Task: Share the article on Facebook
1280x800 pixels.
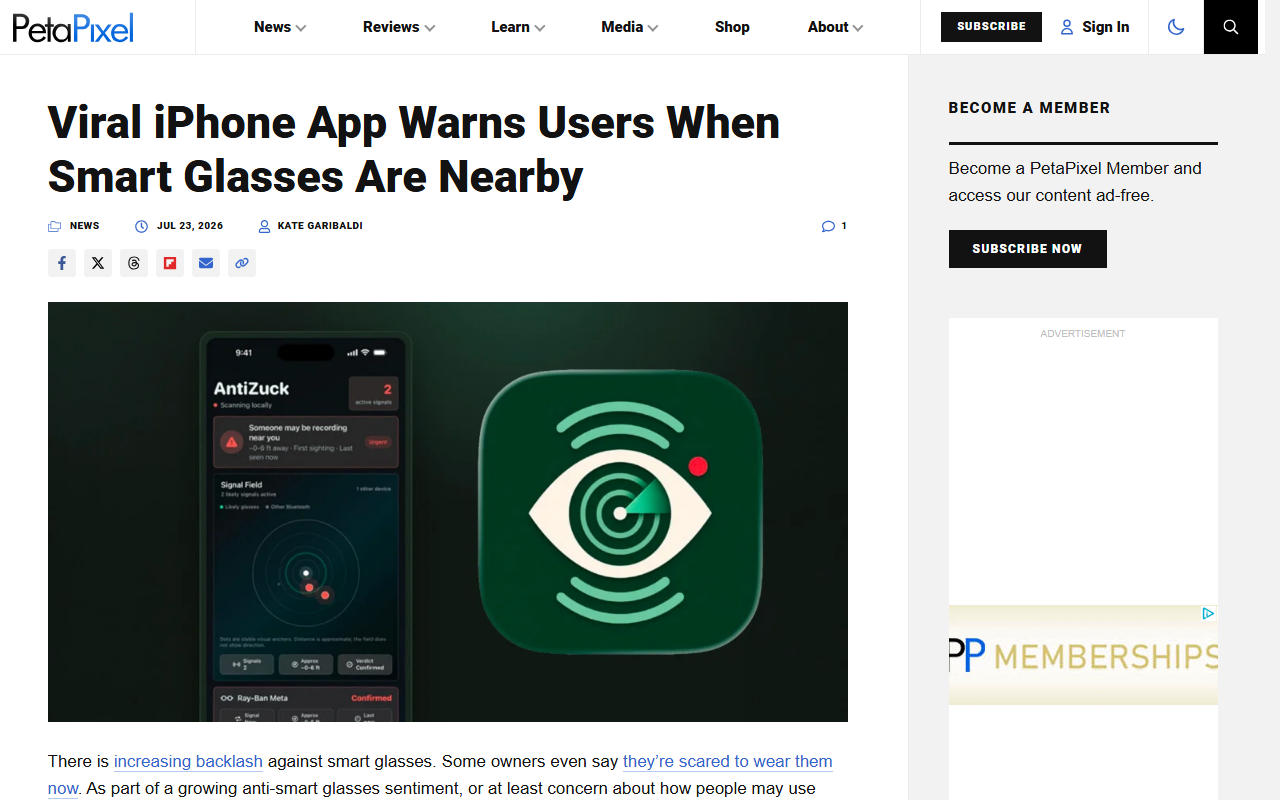Action: click(62, 263)
